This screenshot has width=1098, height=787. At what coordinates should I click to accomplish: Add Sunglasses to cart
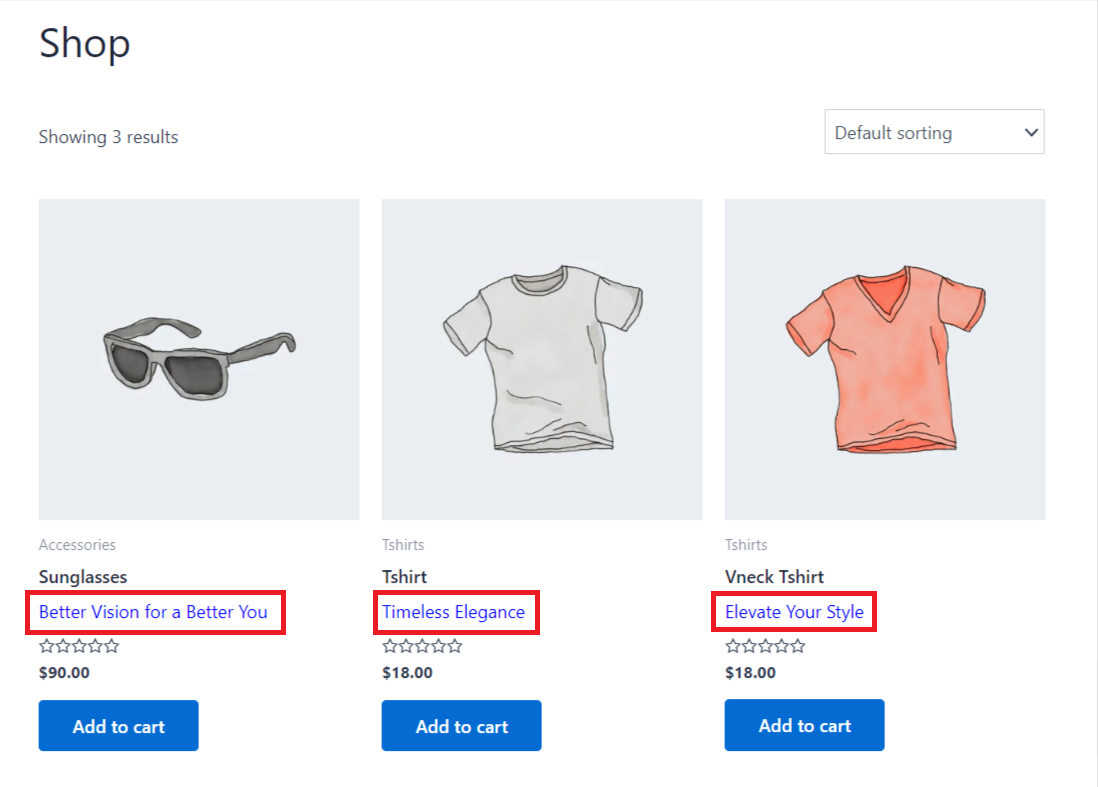(x=118, y=725)
